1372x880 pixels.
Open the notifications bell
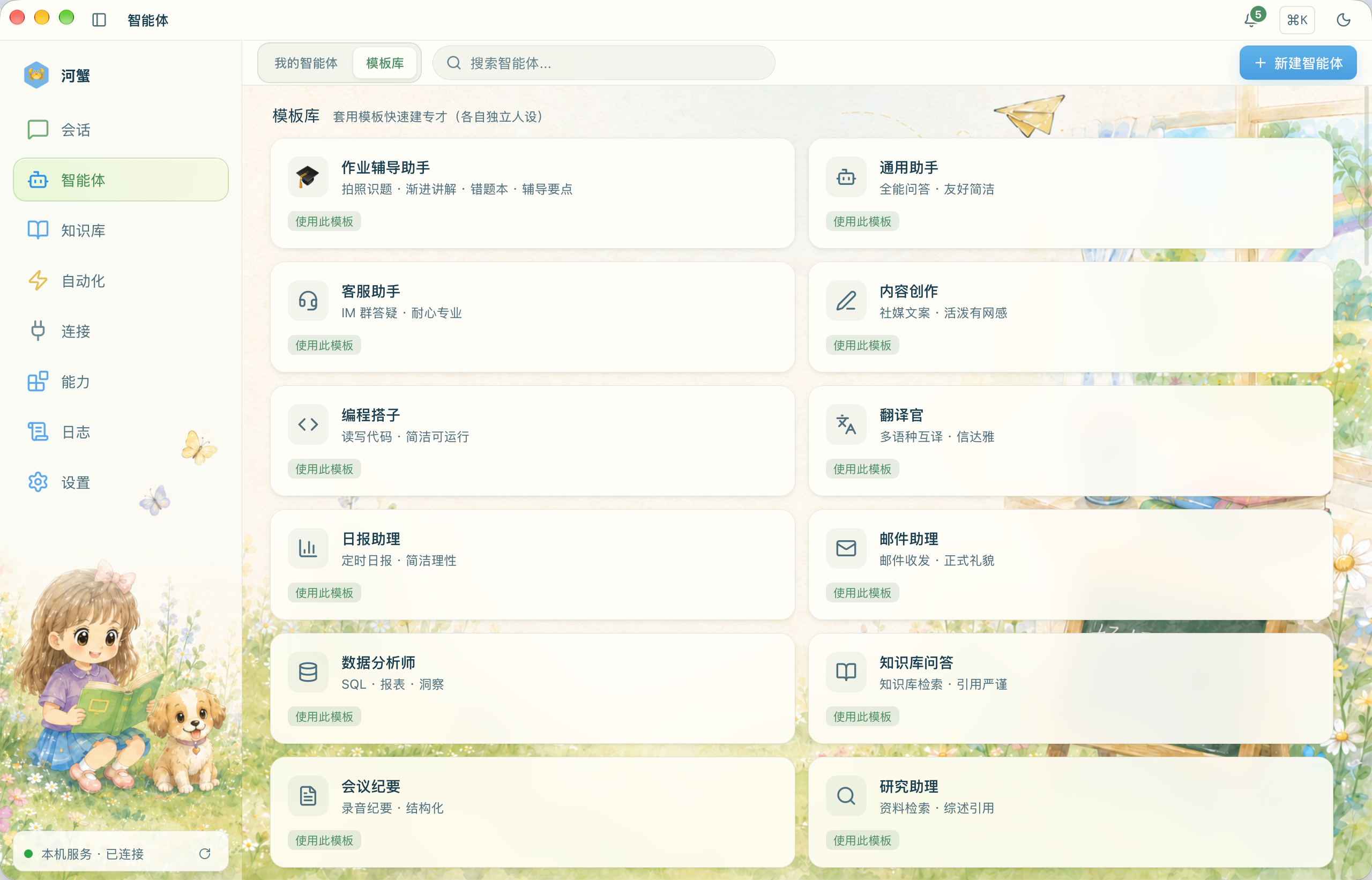pos(1251,20)
